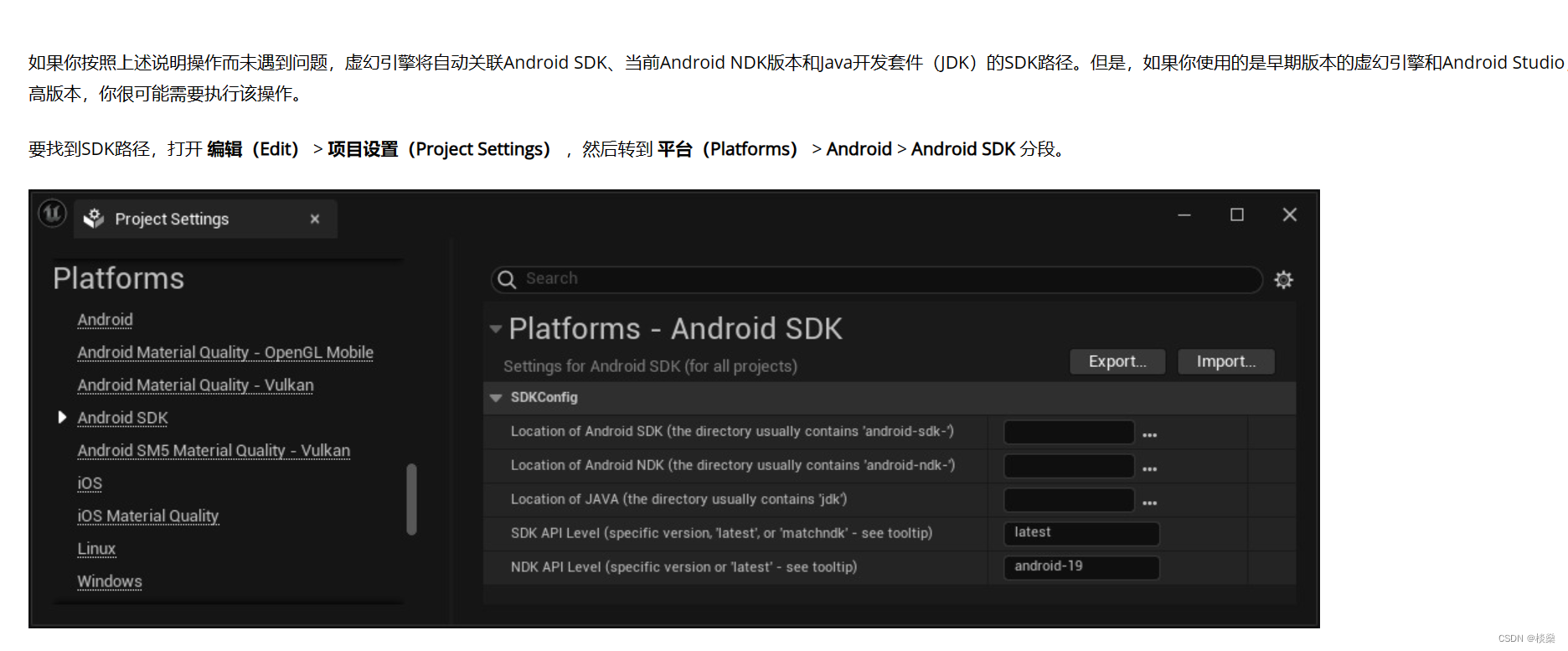
Task: Click 'Location of Android SDK' label
Action: pos(732,431)
